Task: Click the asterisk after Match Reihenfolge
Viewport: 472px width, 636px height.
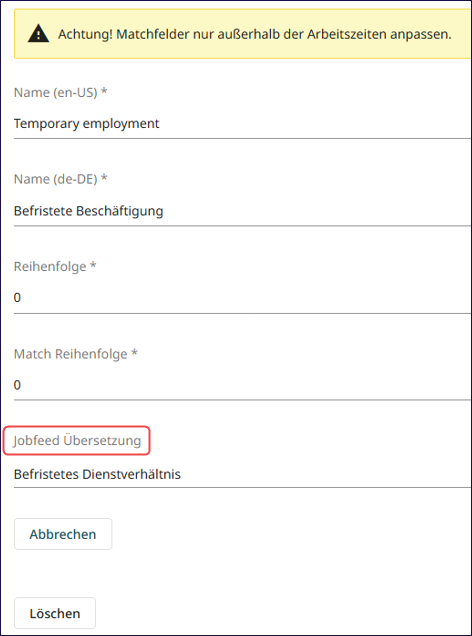Action: coord(134,353)
